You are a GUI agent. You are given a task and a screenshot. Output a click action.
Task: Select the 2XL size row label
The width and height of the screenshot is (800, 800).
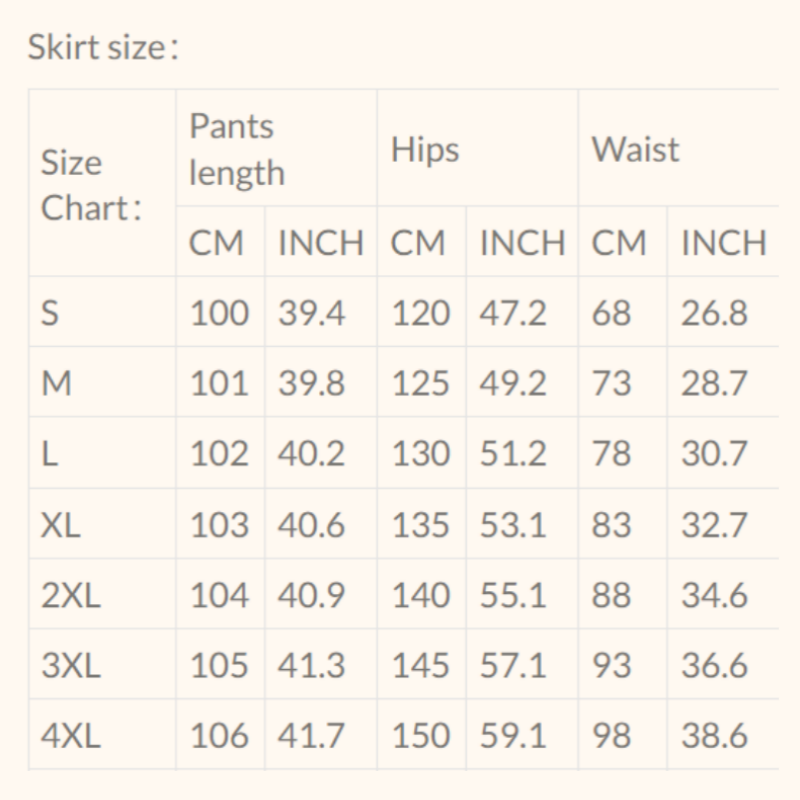pyautogui.click(x=71, y=596)
